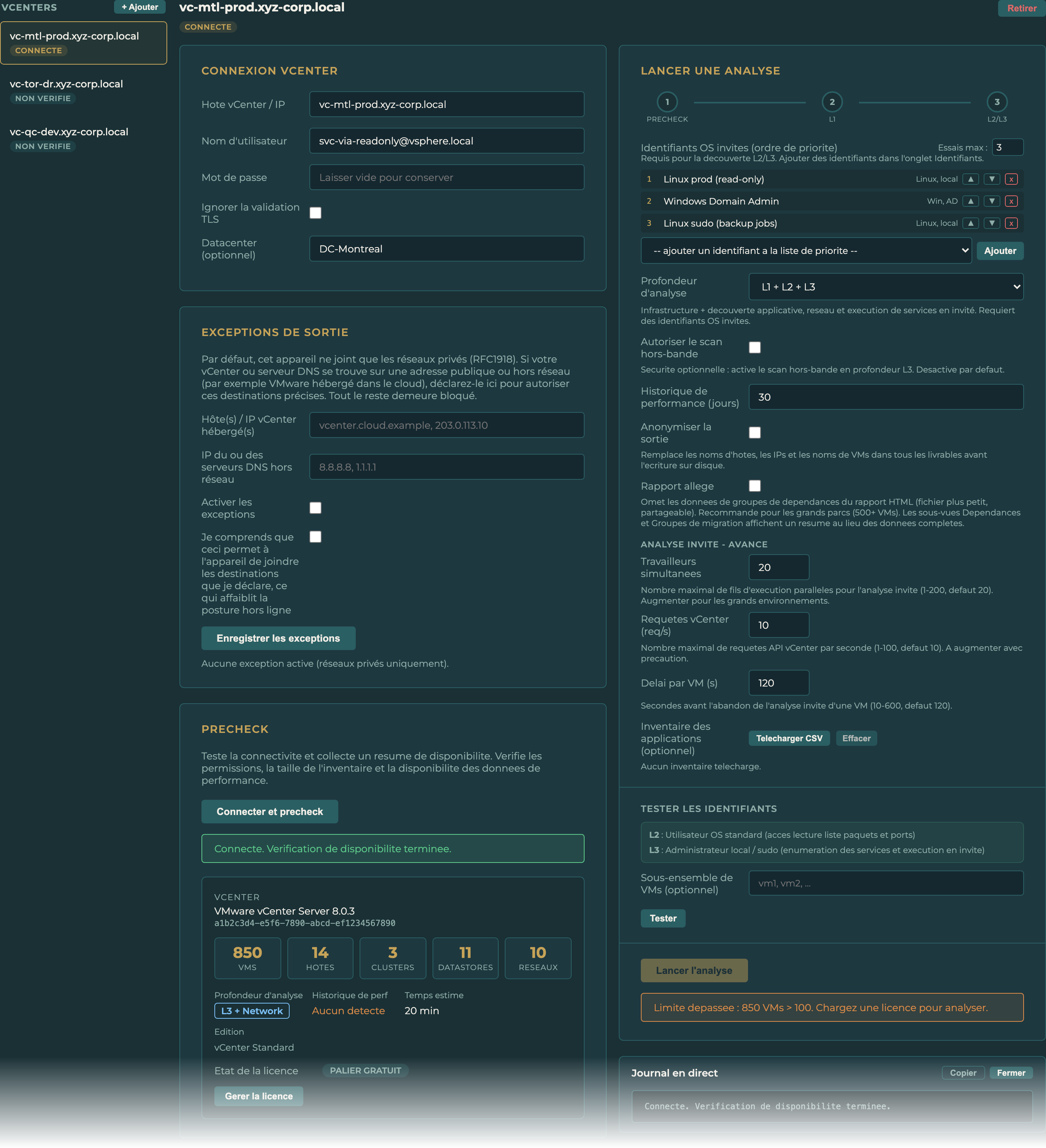The height and width of the screenshot is (1148, 1046).
Task: Click + Ajouter vCenter button
Action: pyautogui.click(x=139, y=7)
